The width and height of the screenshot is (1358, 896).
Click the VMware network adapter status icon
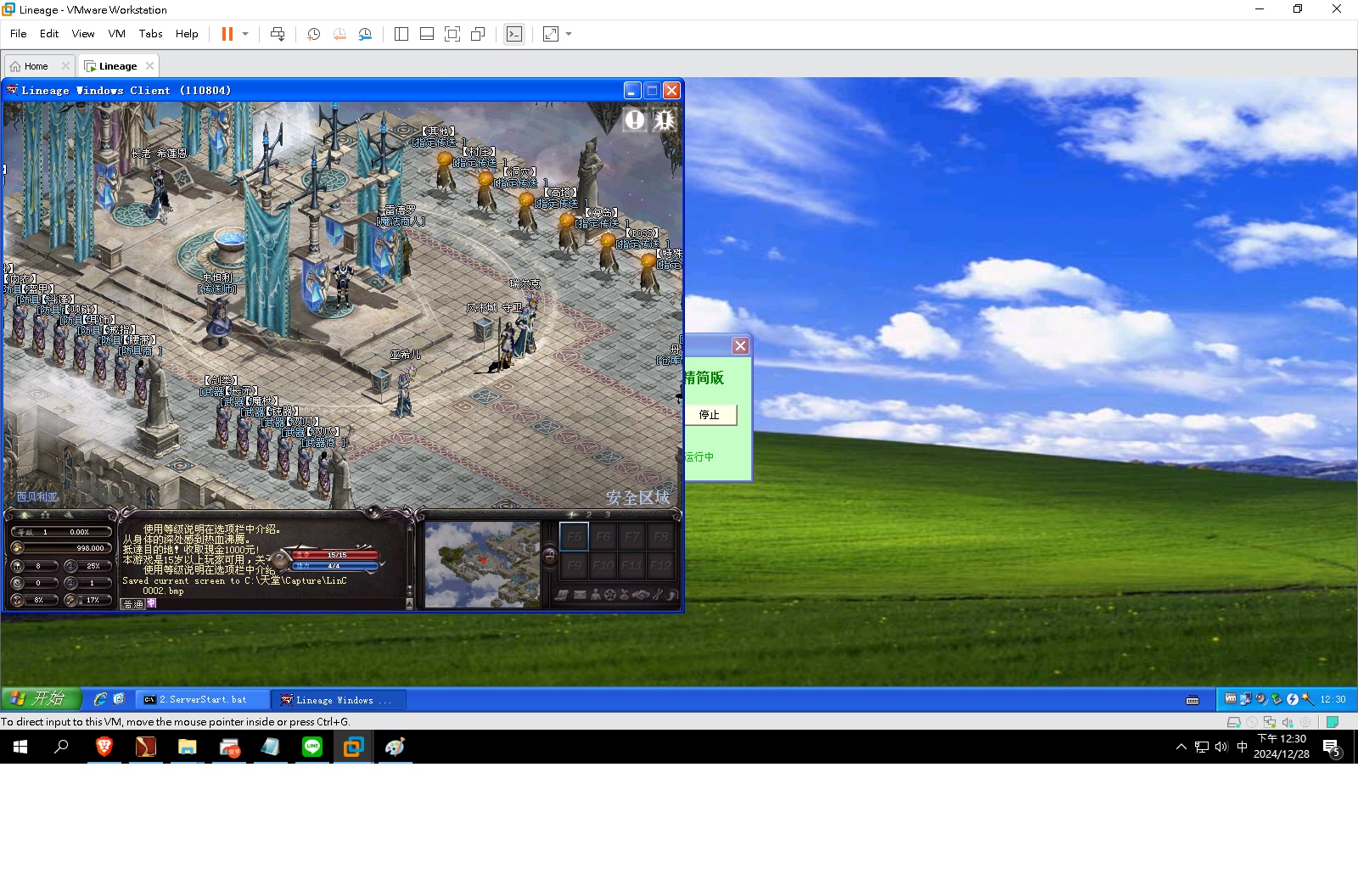[x=1270, y=722]
